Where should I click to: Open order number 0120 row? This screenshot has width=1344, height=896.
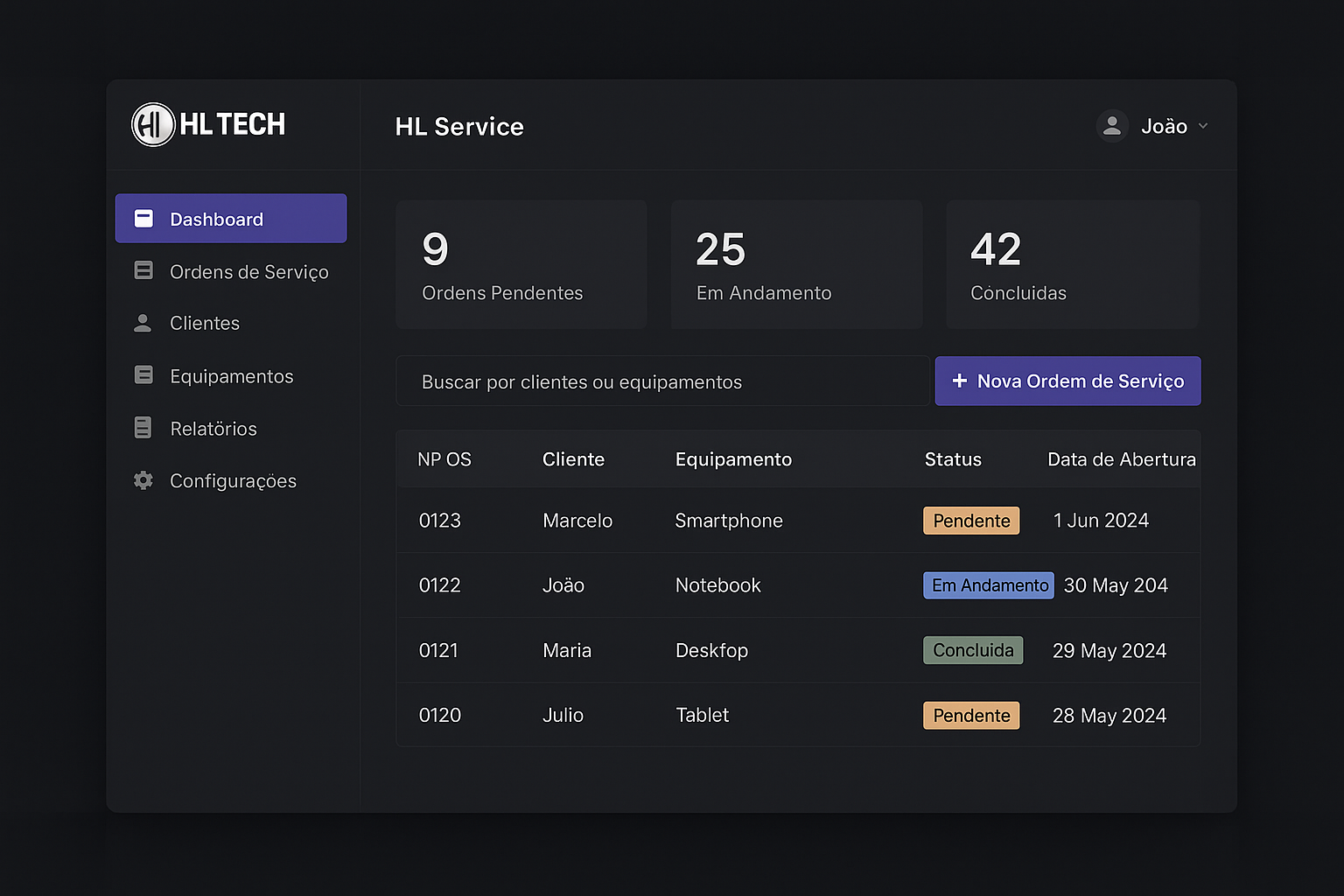coord(439,715)
